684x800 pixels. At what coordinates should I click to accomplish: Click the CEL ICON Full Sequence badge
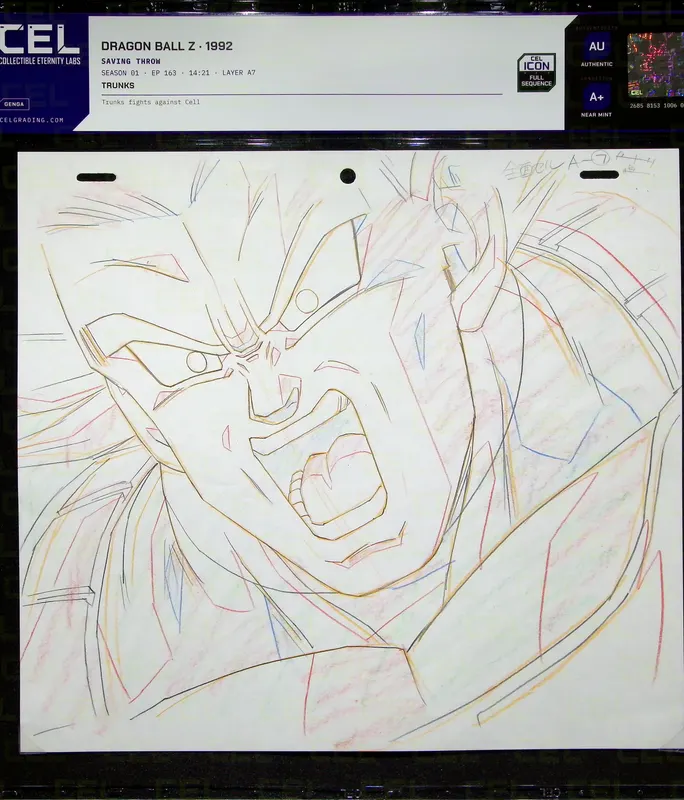pos(536,72)
